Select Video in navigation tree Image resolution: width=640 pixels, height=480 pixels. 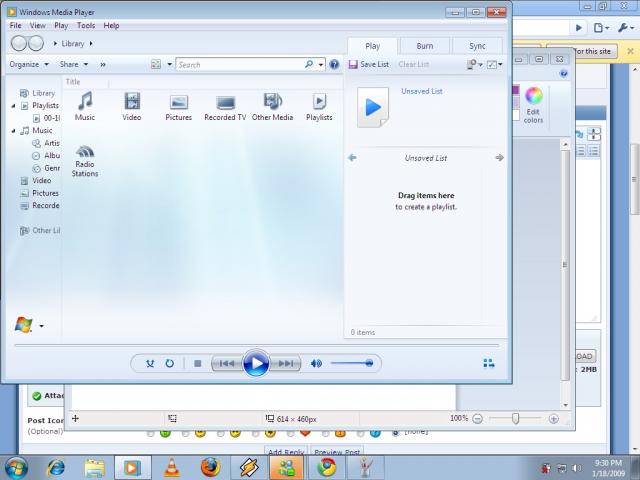coord(36,180)
